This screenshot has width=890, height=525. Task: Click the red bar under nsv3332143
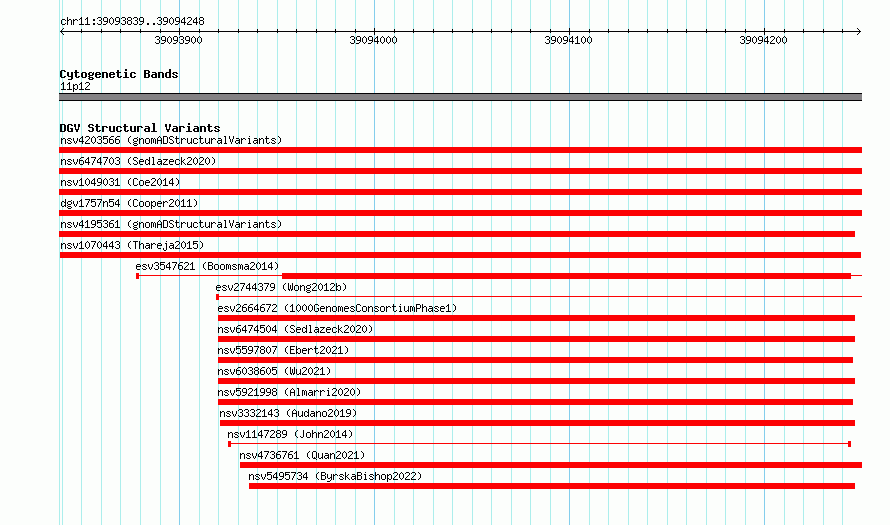[x=538, y=423]
